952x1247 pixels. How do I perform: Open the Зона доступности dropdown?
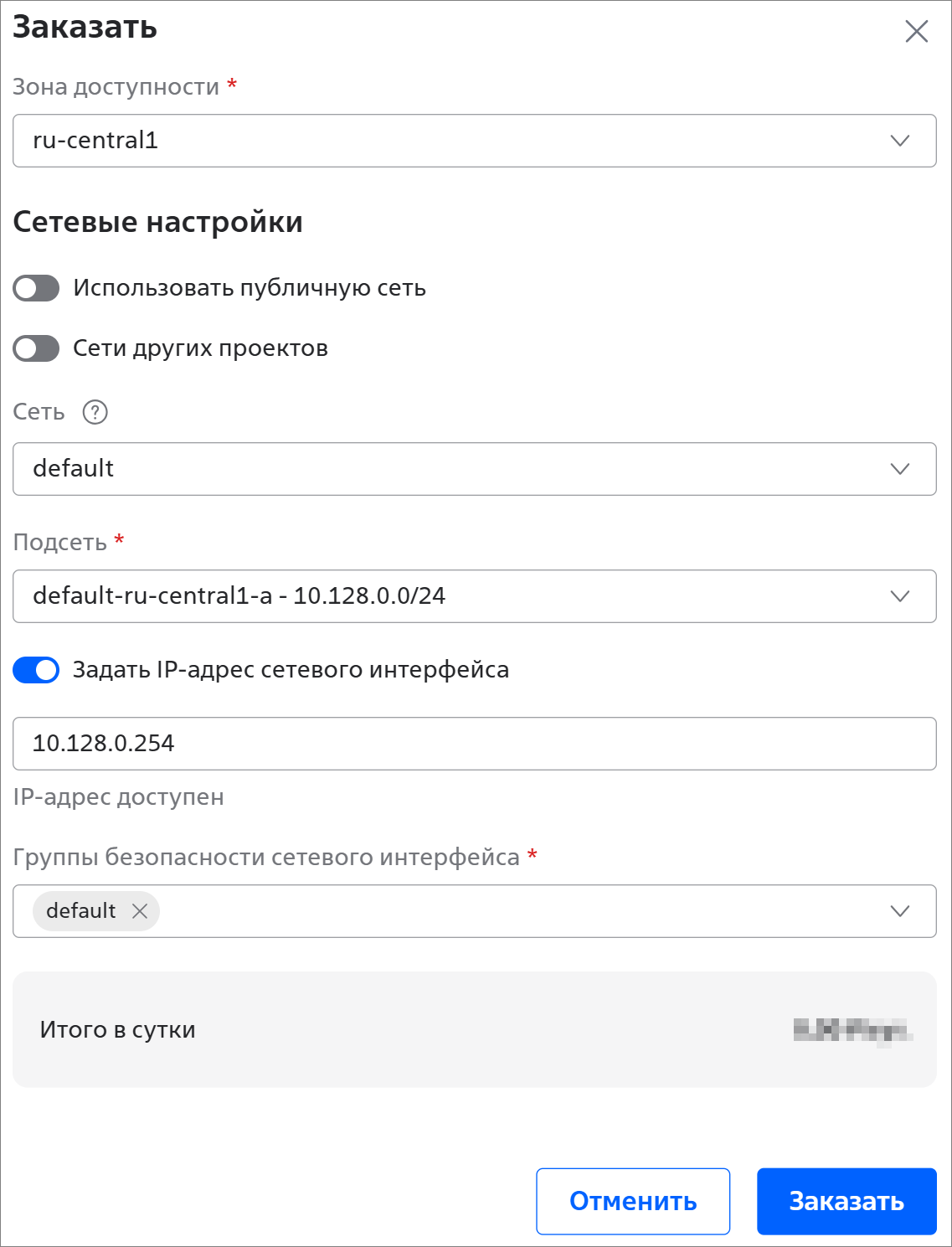click(474, 141)
